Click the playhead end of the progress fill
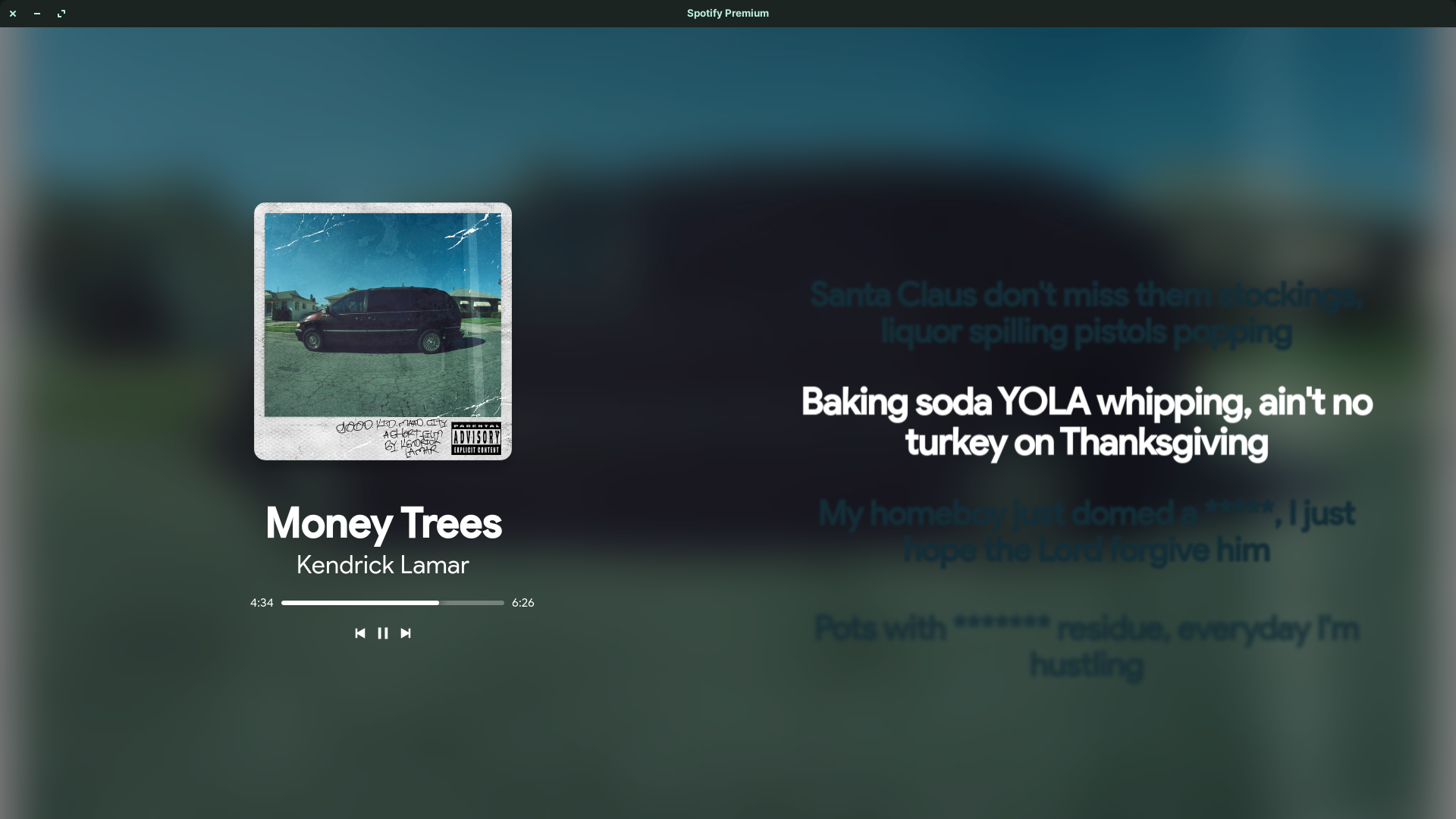The width and height of the screenshot is (1456, 819). pos(438,603)
